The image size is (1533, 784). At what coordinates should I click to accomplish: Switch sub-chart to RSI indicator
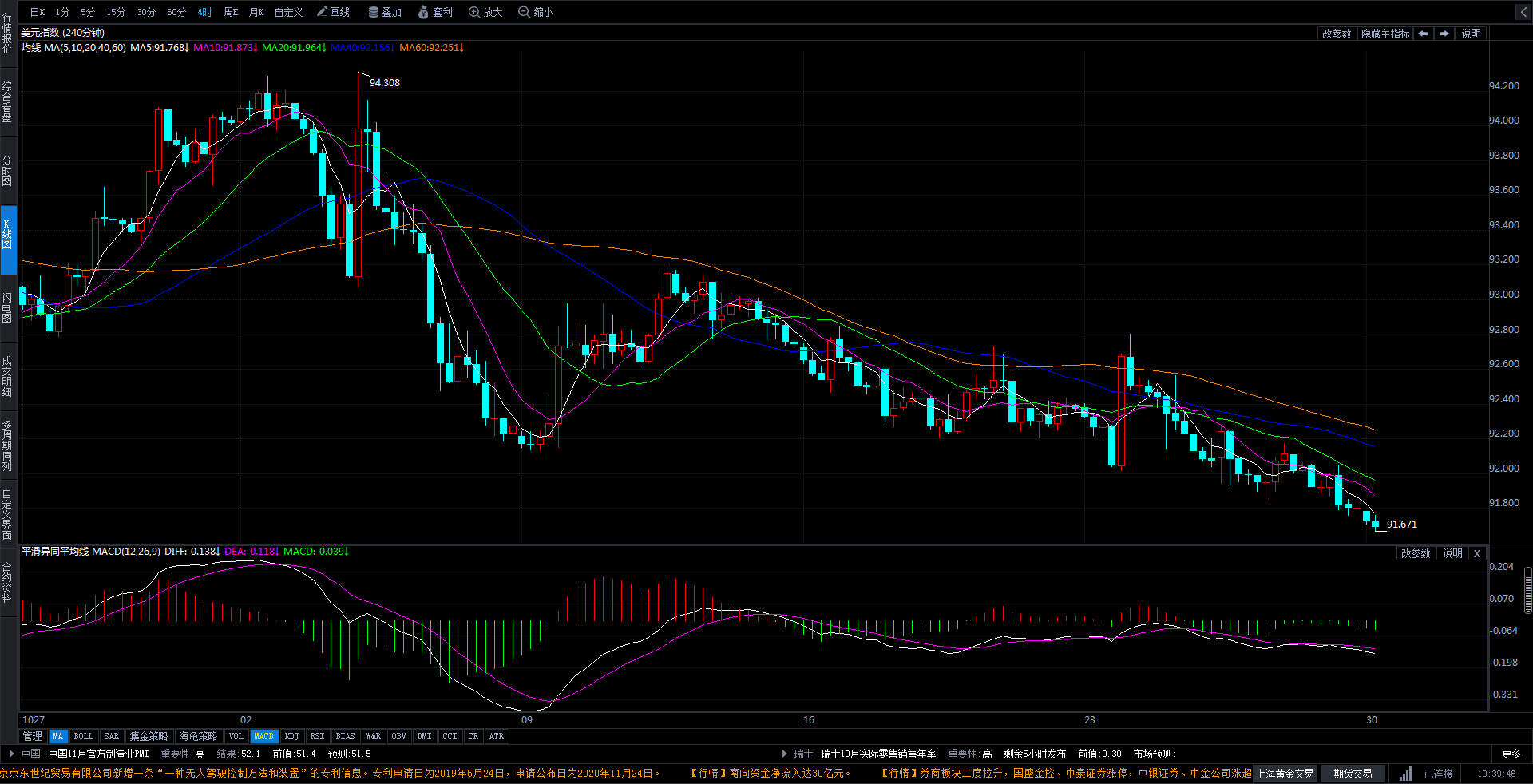(317, 736)
